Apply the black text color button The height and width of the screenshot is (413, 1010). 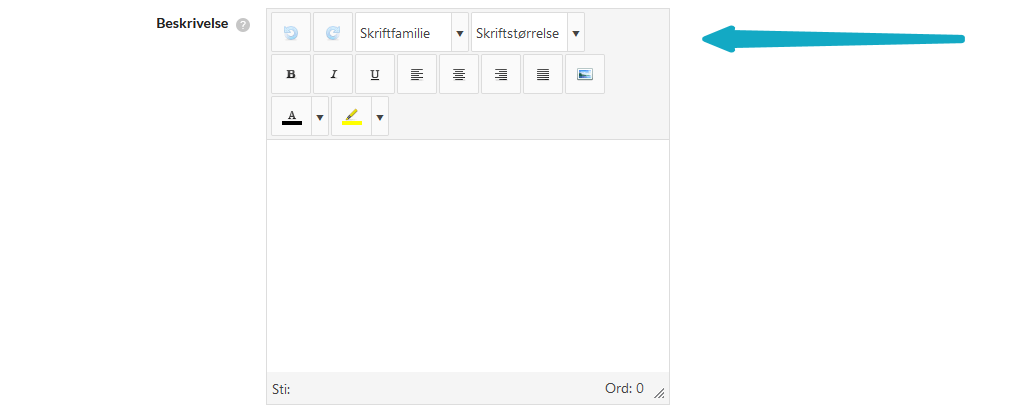(292, 117)
